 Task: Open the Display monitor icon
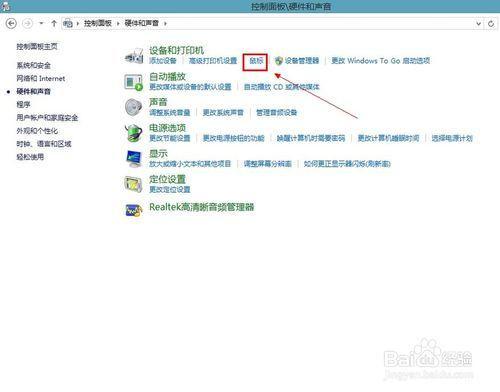click(x=134, y=159)
